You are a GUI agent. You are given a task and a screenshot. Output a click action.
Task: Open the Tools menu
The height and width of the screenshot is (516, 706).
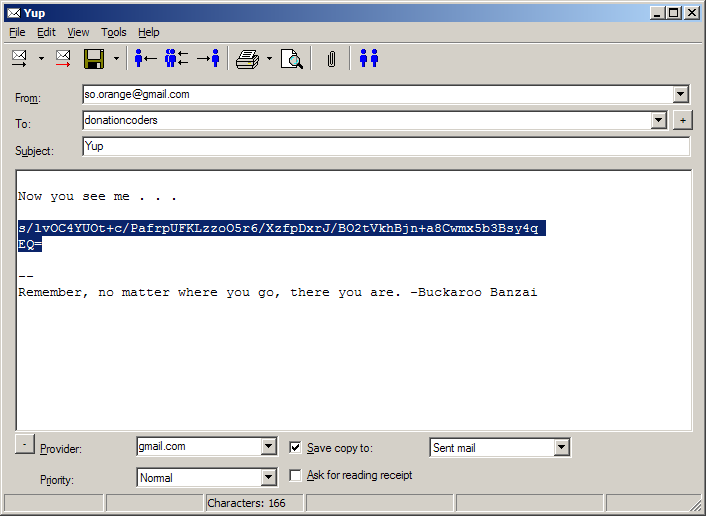113,32
